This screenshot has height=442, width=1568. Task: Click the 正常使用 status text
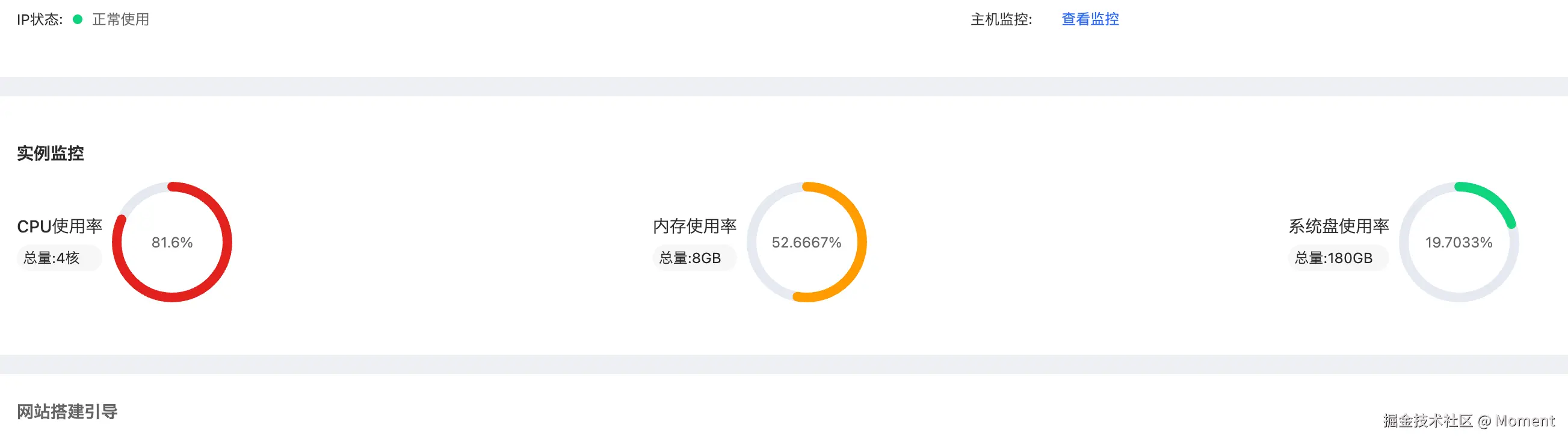[120, 19]
